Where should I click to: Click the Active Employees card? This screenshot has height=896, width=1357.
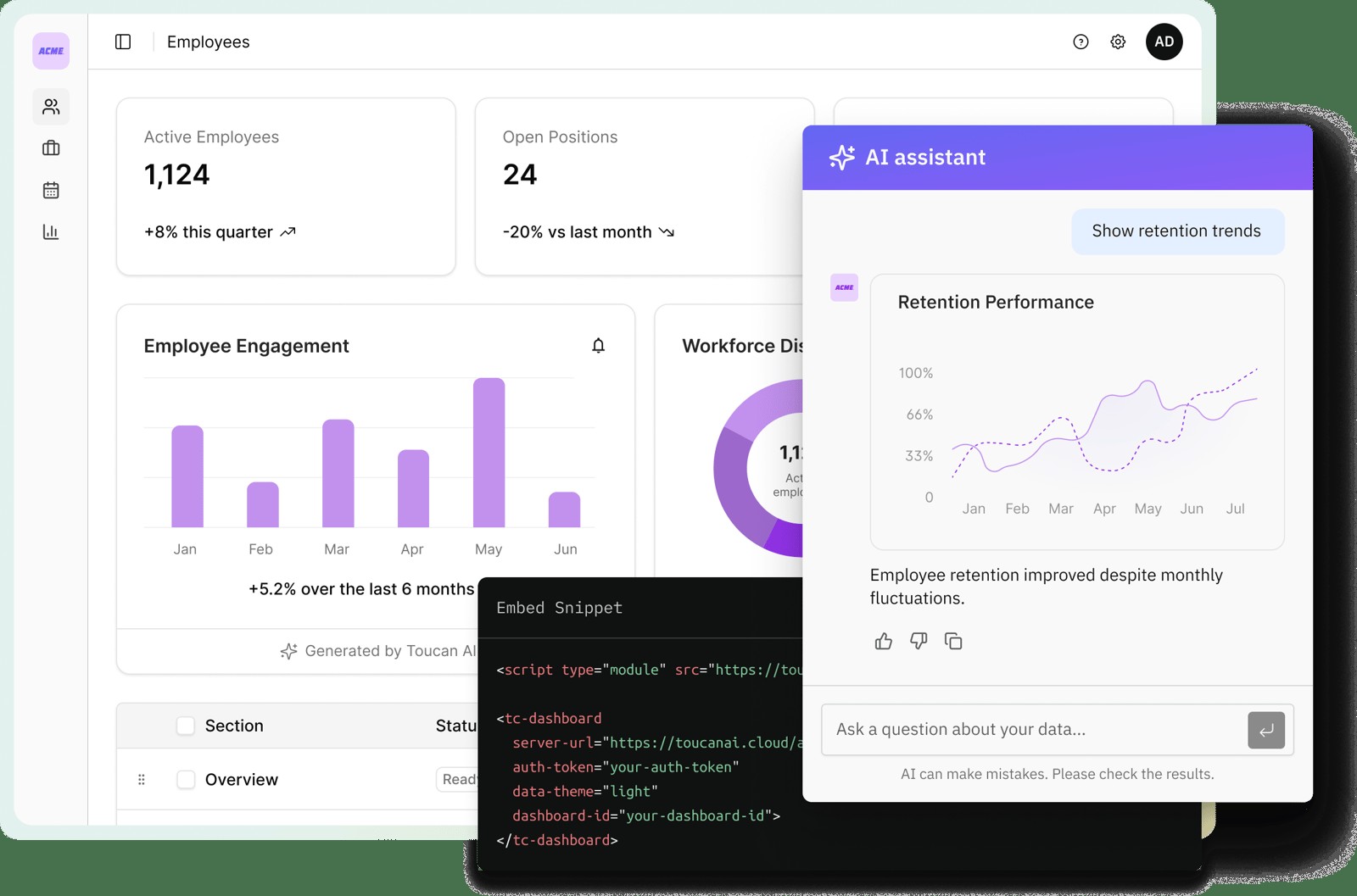286,186
